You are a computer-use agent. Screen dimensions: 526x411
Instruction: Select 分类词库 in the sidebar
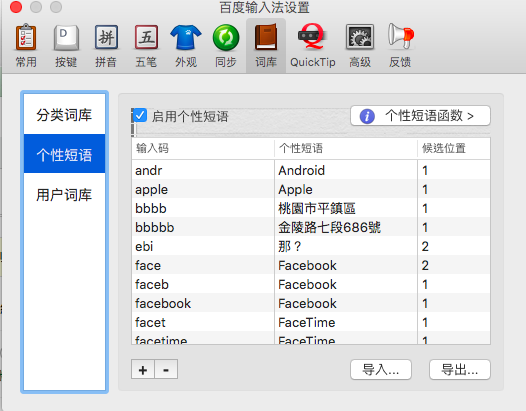tap(64, 115)
